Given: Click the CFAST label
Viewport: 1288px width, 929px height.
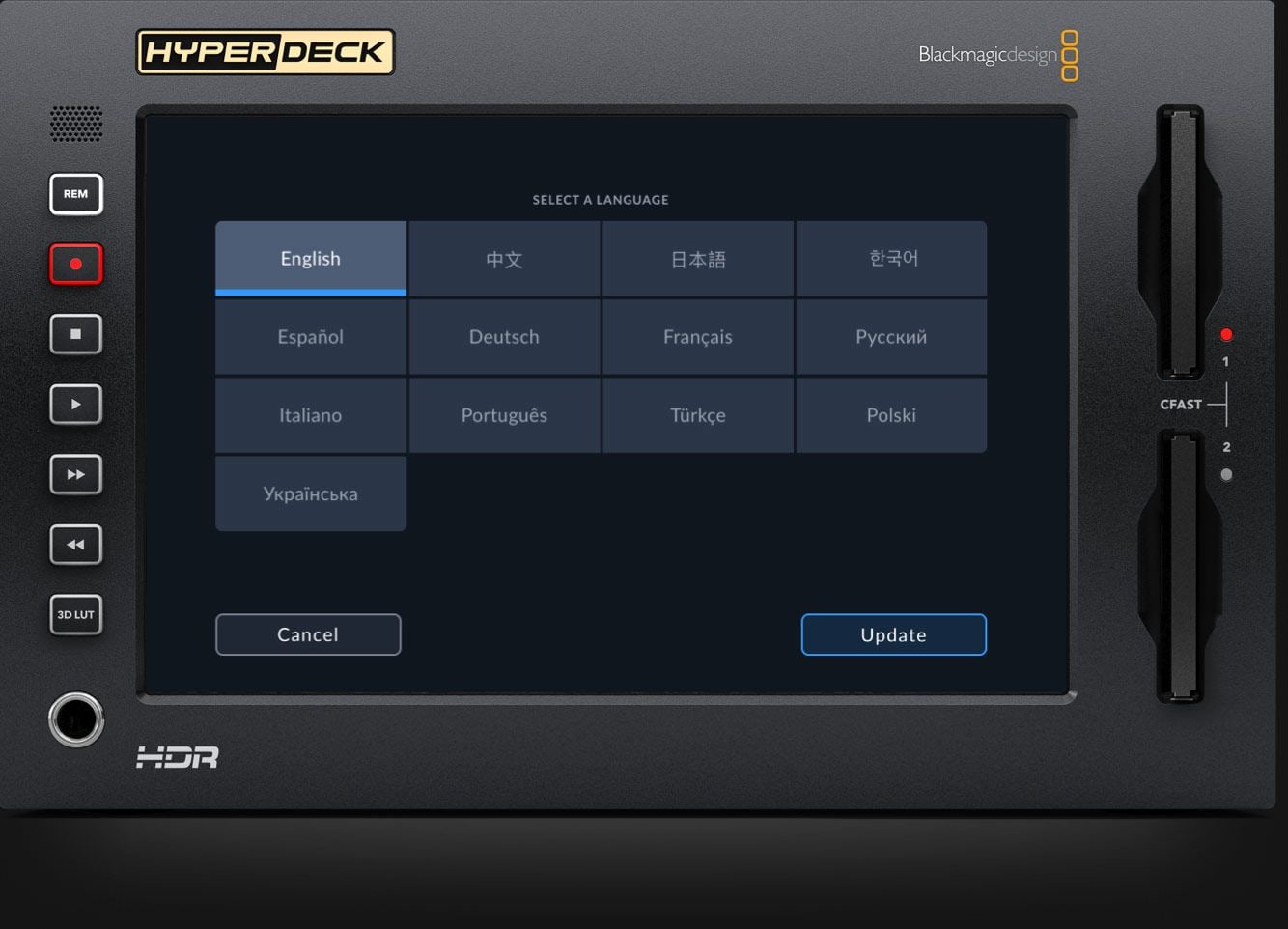Looking at the screenshot, I should 1181,405.
